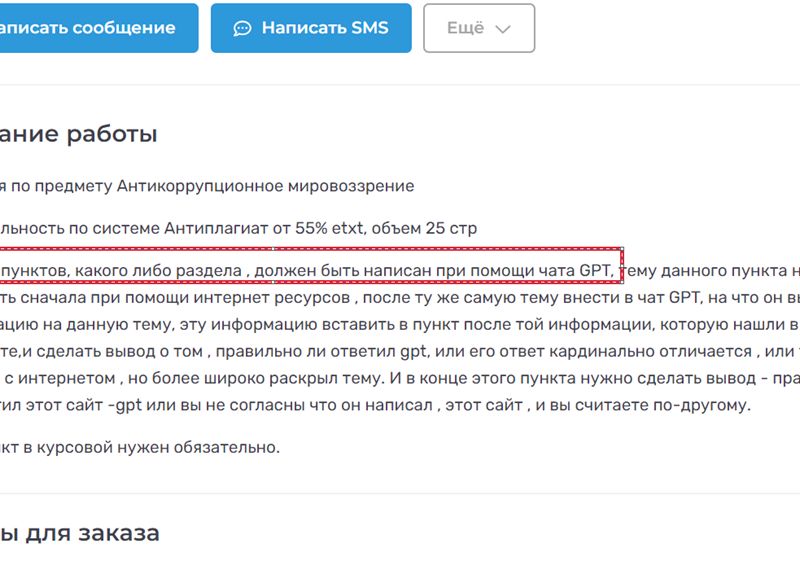Click the speech bubble icon on SMS button
Viewport: 800px width, 570px height.
pyautogui.click(x=242, y=28)
